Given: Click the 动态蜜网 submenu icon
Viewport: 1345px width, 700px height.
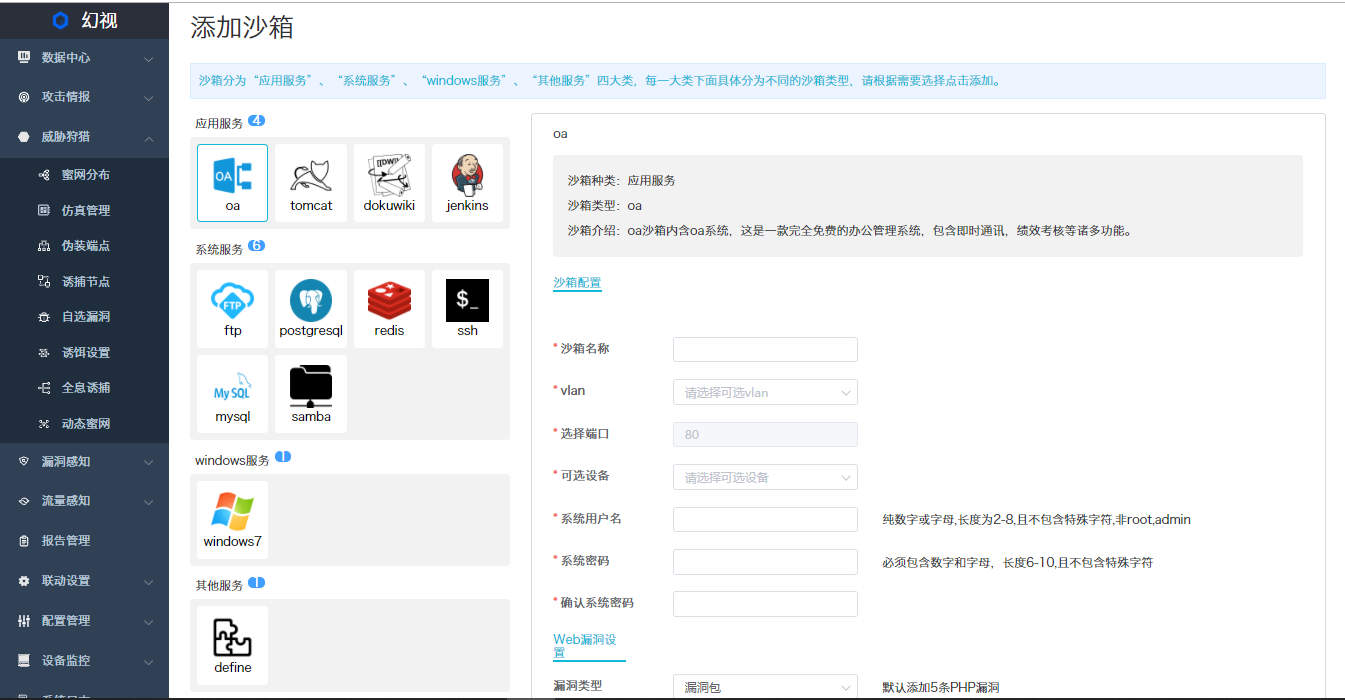Looking at the screenshot, I should [x=44, y=424].
